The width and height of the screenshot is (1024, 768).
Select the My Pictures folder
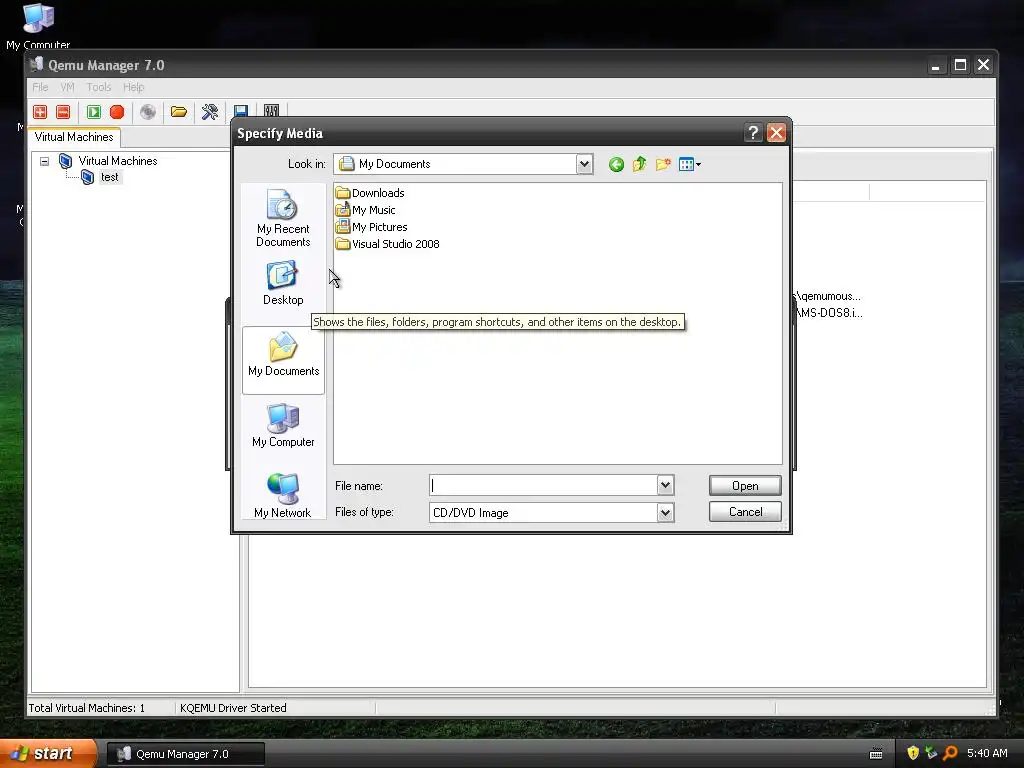coord(372,227)
